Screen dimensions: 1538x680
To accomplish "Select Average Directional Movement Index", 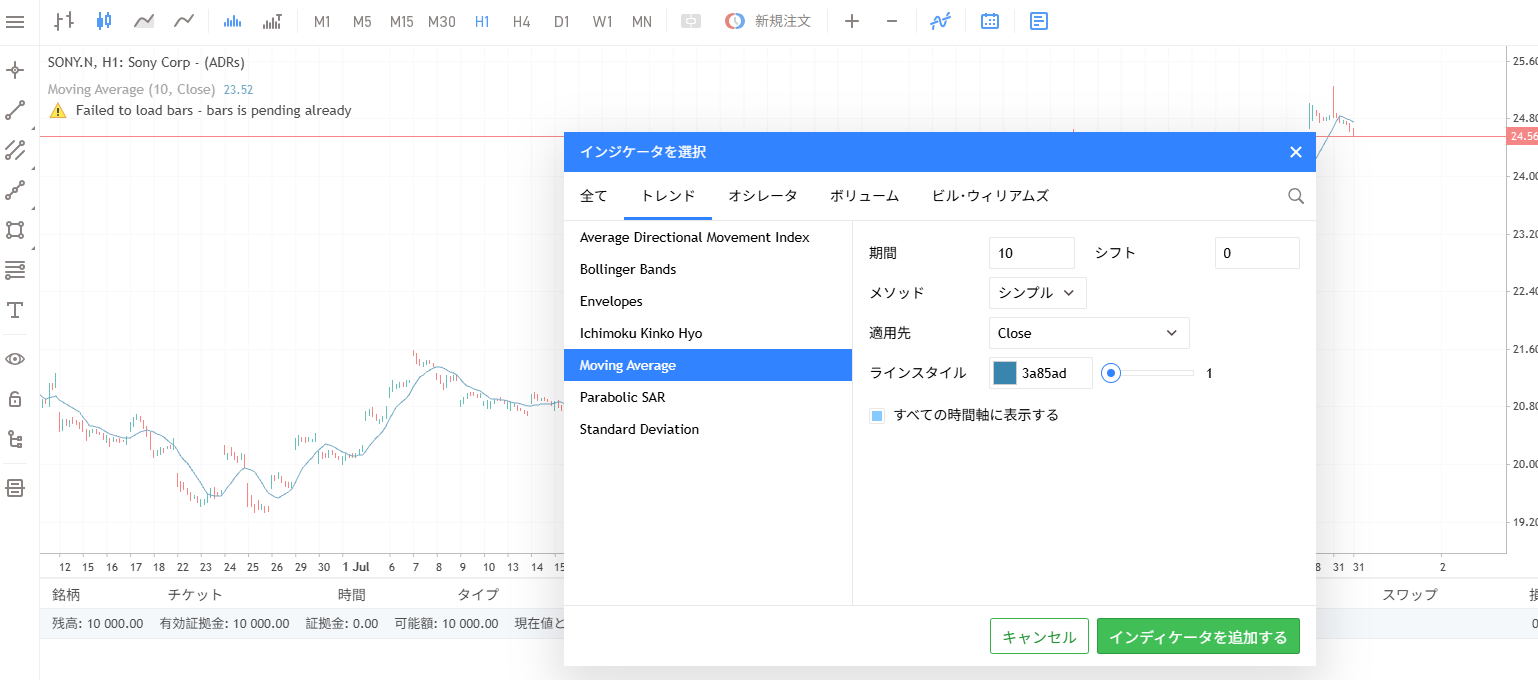I will pyautogui.click(x=708, y=237).
